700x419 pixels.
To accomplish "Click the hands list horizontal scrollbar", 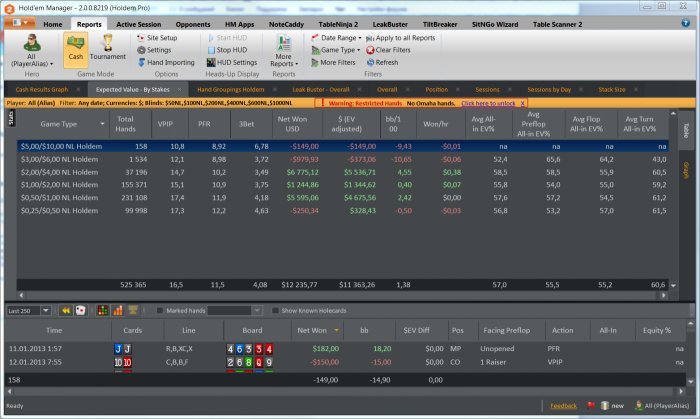I will pyautogui.click(x=345, y=391).
